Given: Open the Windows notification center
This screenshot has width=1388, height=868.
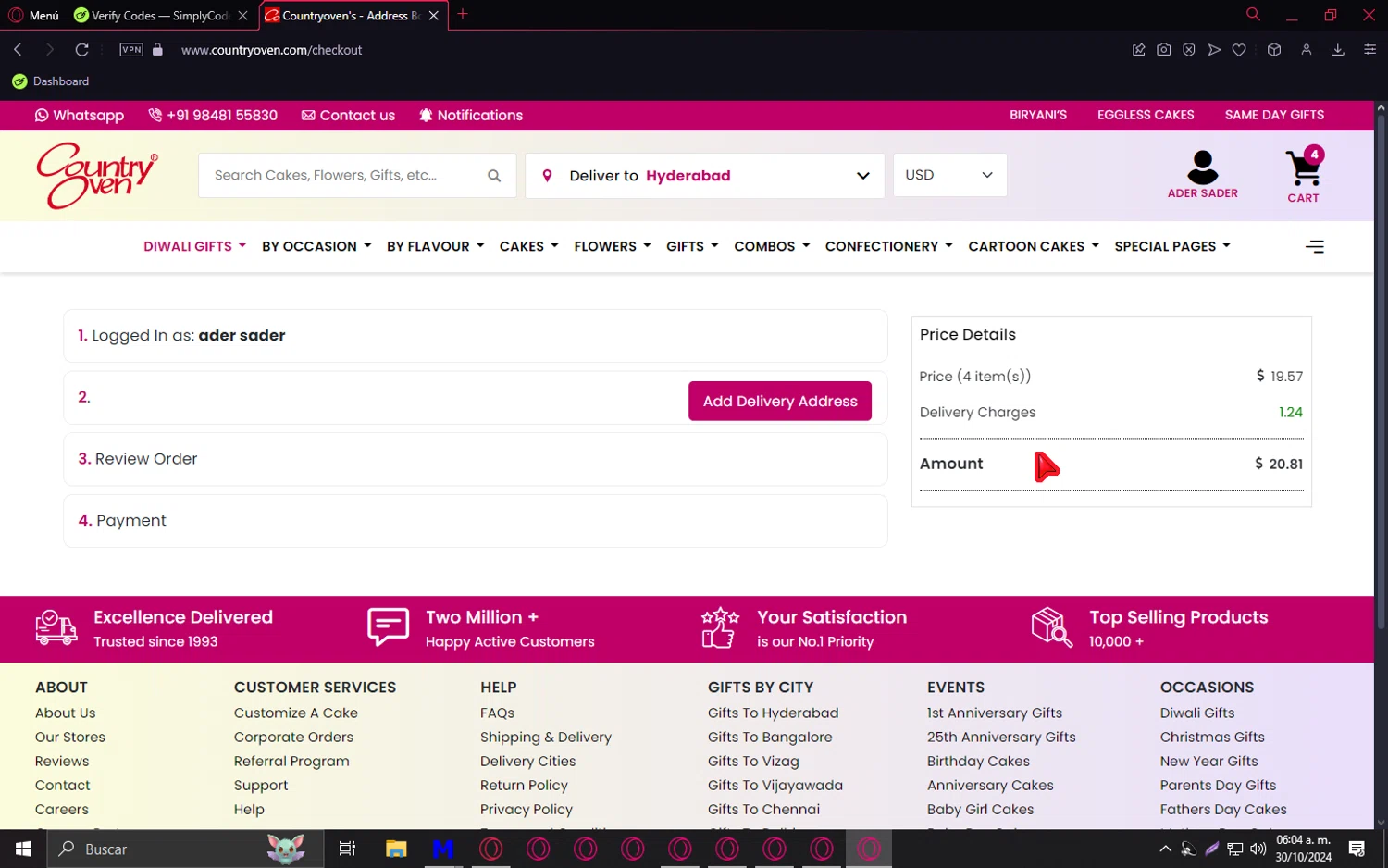Looking at the screenshot, I should 1357,849.
